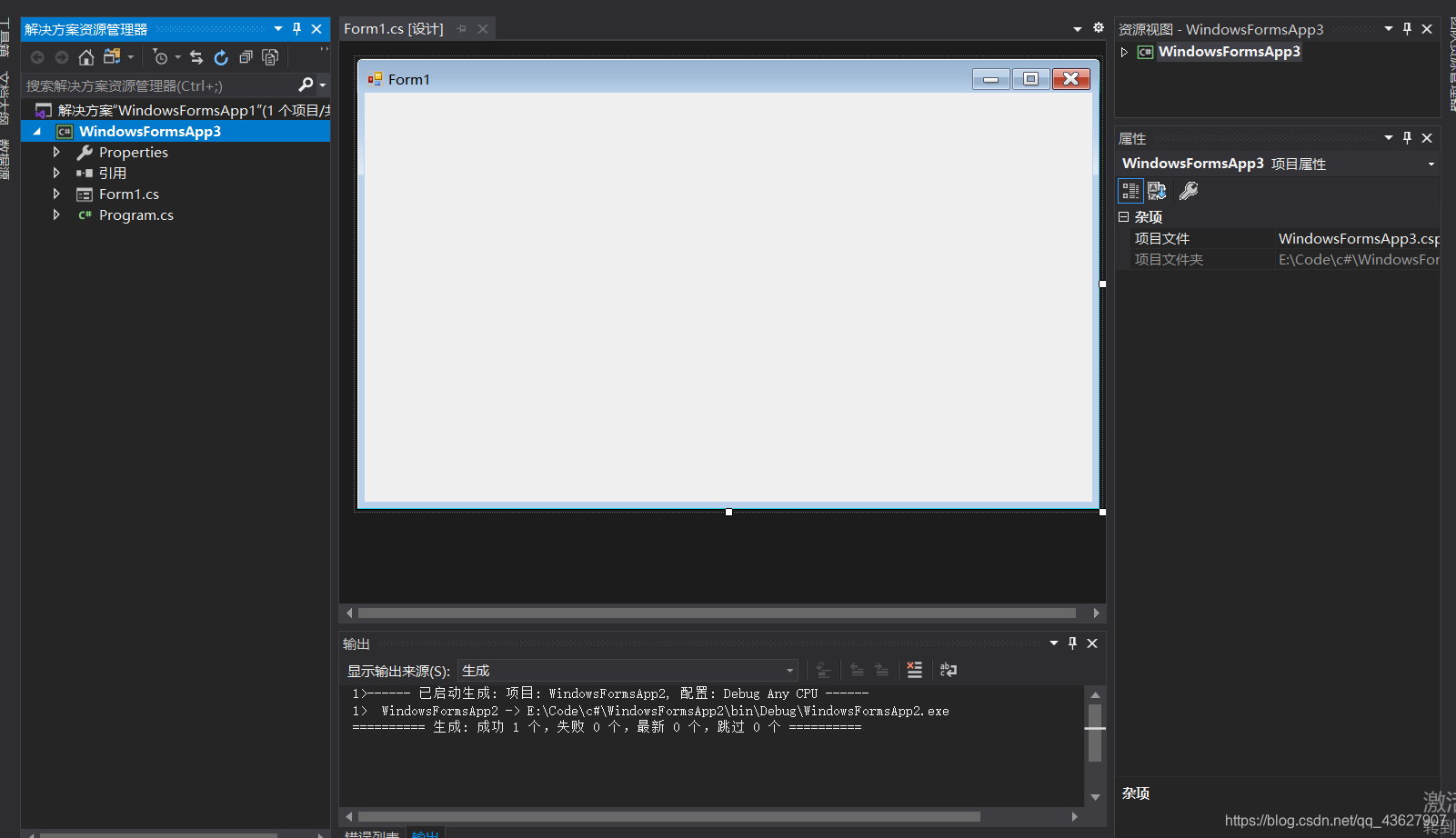Close the Output window panel

coord(1092,643)
